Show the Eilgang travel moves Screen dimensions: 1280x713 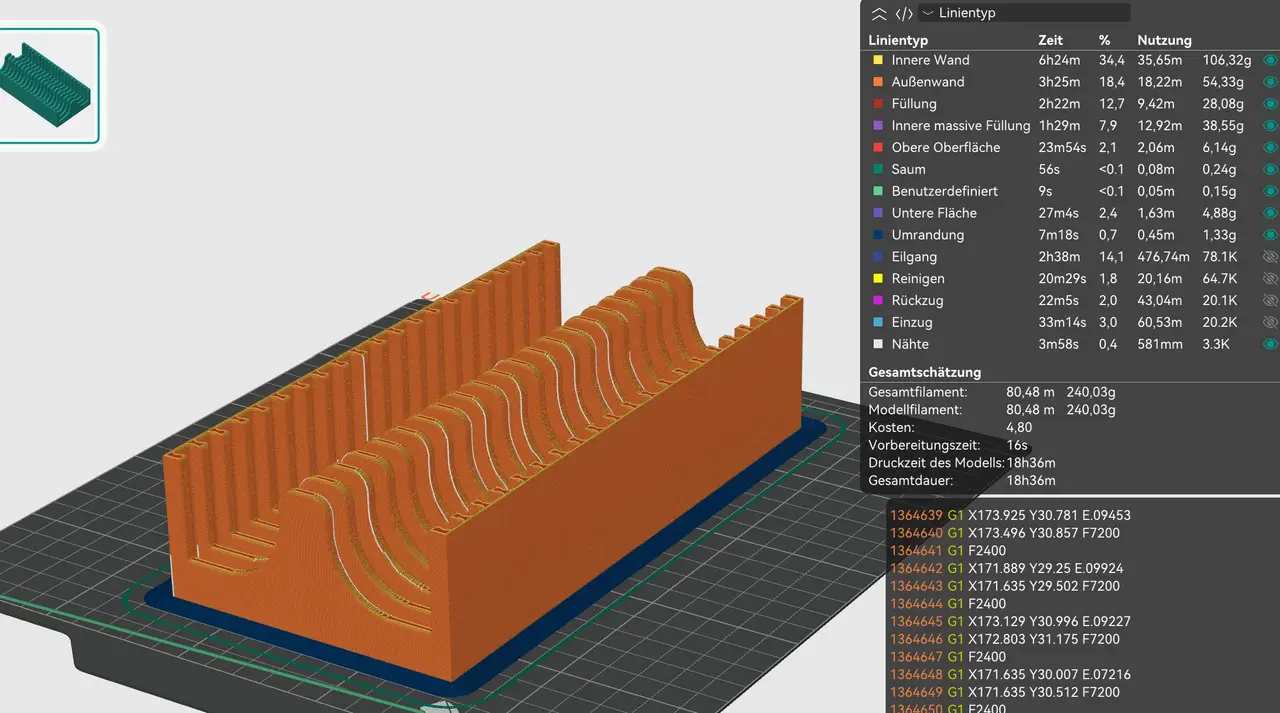[1270, 257]
